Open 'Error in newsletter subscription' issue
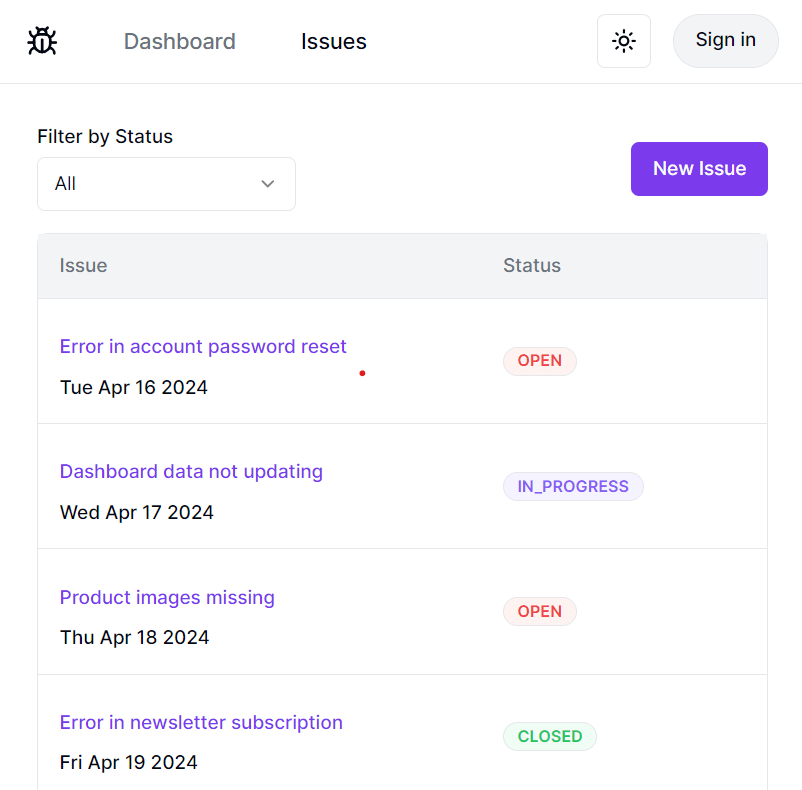 [x=201, y=723]
